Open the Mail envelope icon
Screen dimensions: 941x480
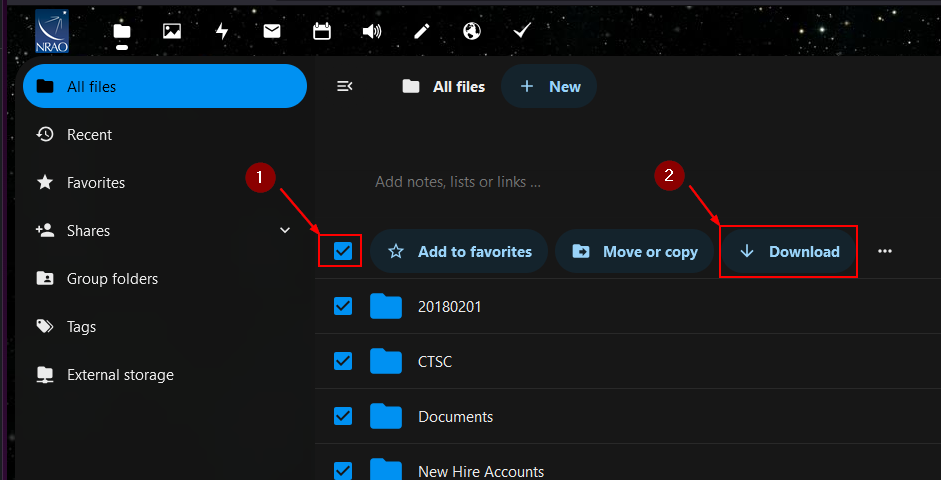pyautogui.click(x=272, y=31)
